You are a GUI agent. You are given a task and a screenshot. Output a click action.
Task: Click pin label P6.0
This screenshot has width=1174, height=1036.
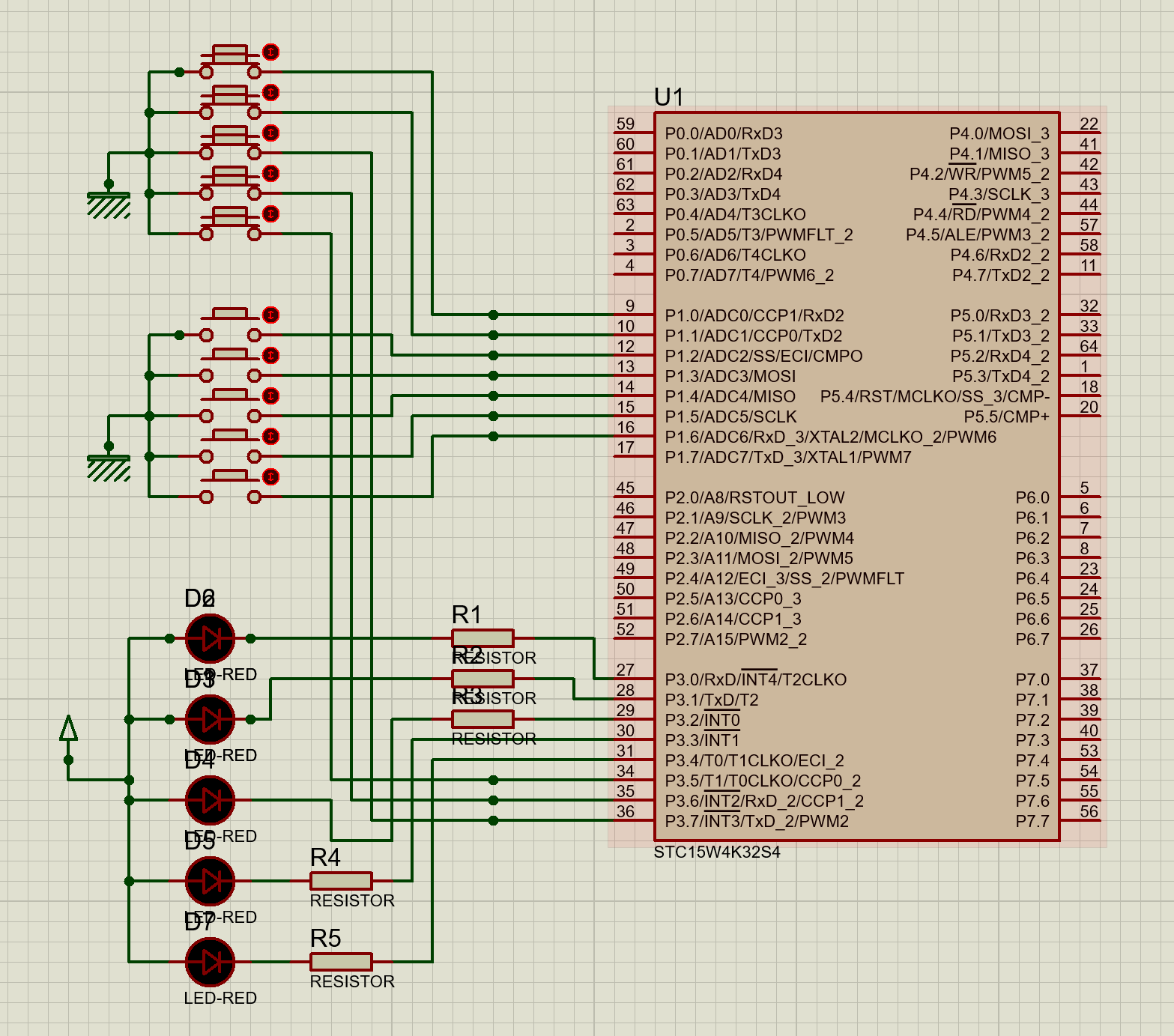1032,497
